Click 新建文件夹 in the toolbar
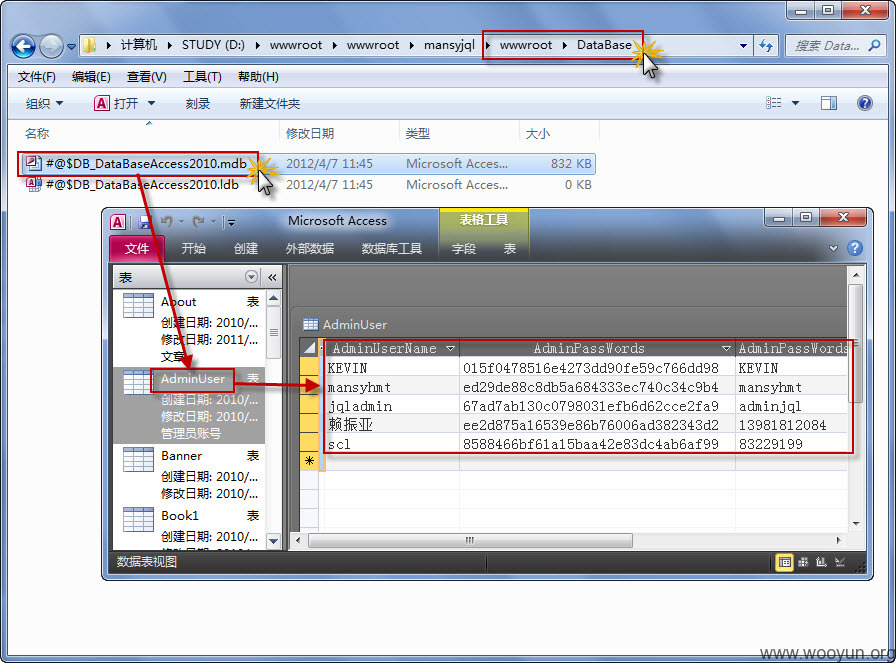Image resolution: width=896 pixels, height=663 pixels. coord(270,103)
